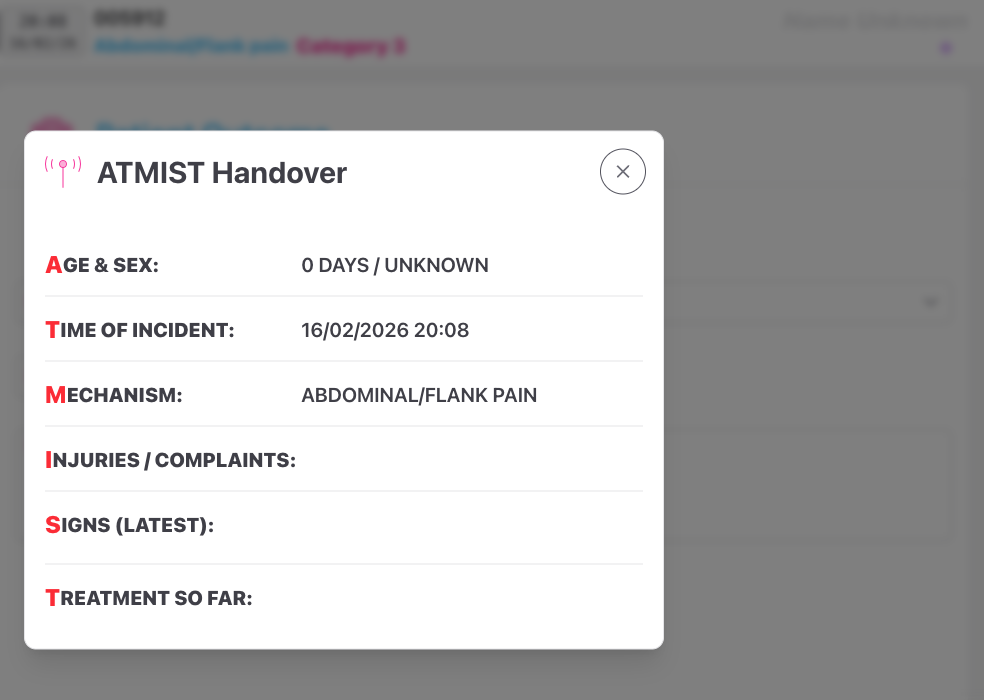Select the TIME OF INCIDENT value 16/02/2026 20:08
Viewport: 984px width, 700px height.
(x=385, y=330)
